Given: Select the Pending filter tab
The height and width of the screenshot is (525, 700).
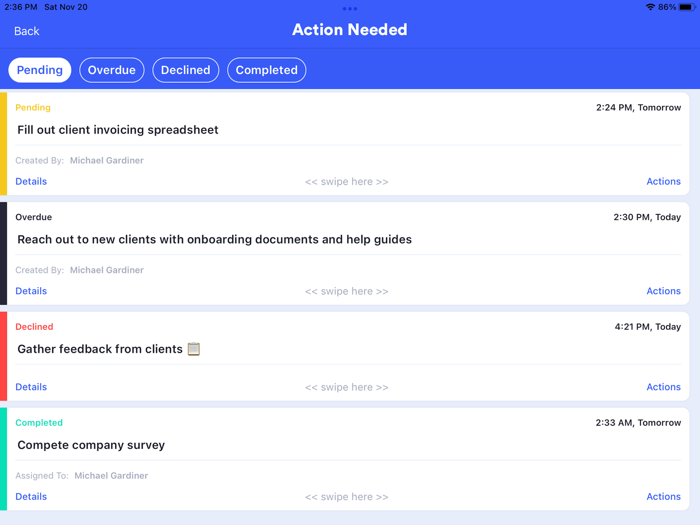Looking at the screenshot, I should (40, 70).
